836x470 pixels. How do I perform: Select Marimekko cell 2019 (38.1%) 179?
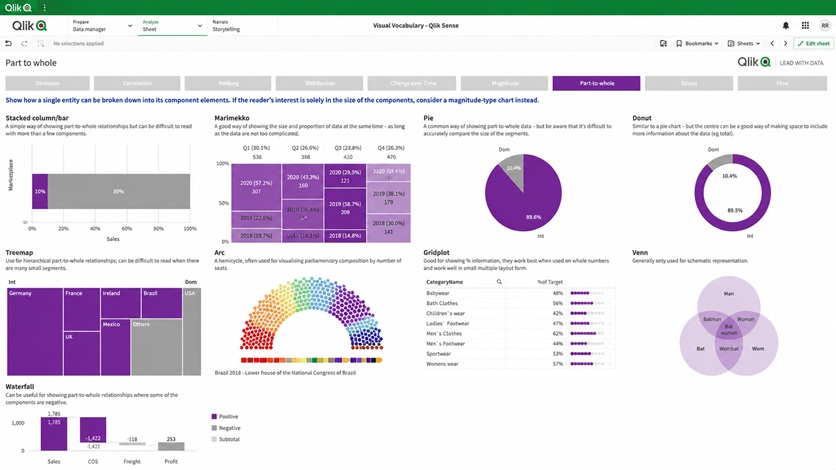(389, 198)
